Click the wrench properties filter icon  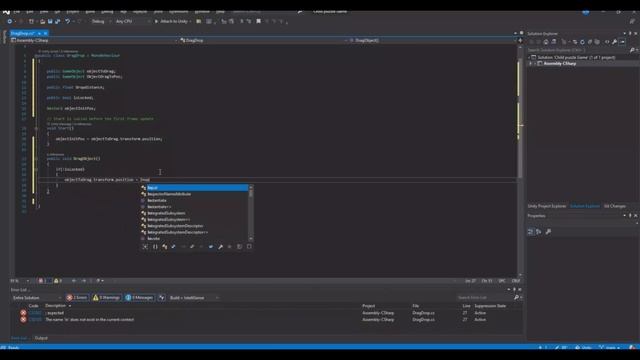[x=220, y=247]
